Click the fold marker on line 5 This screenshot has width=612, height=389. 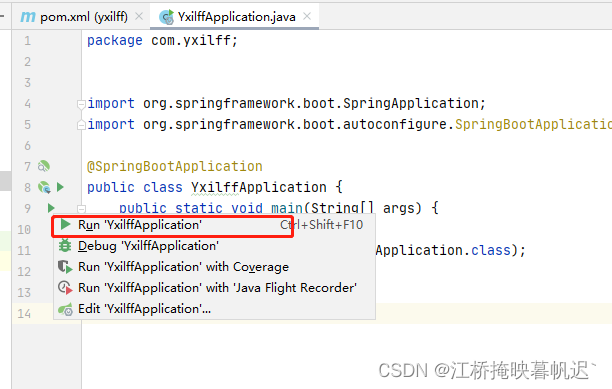point(81,125)
